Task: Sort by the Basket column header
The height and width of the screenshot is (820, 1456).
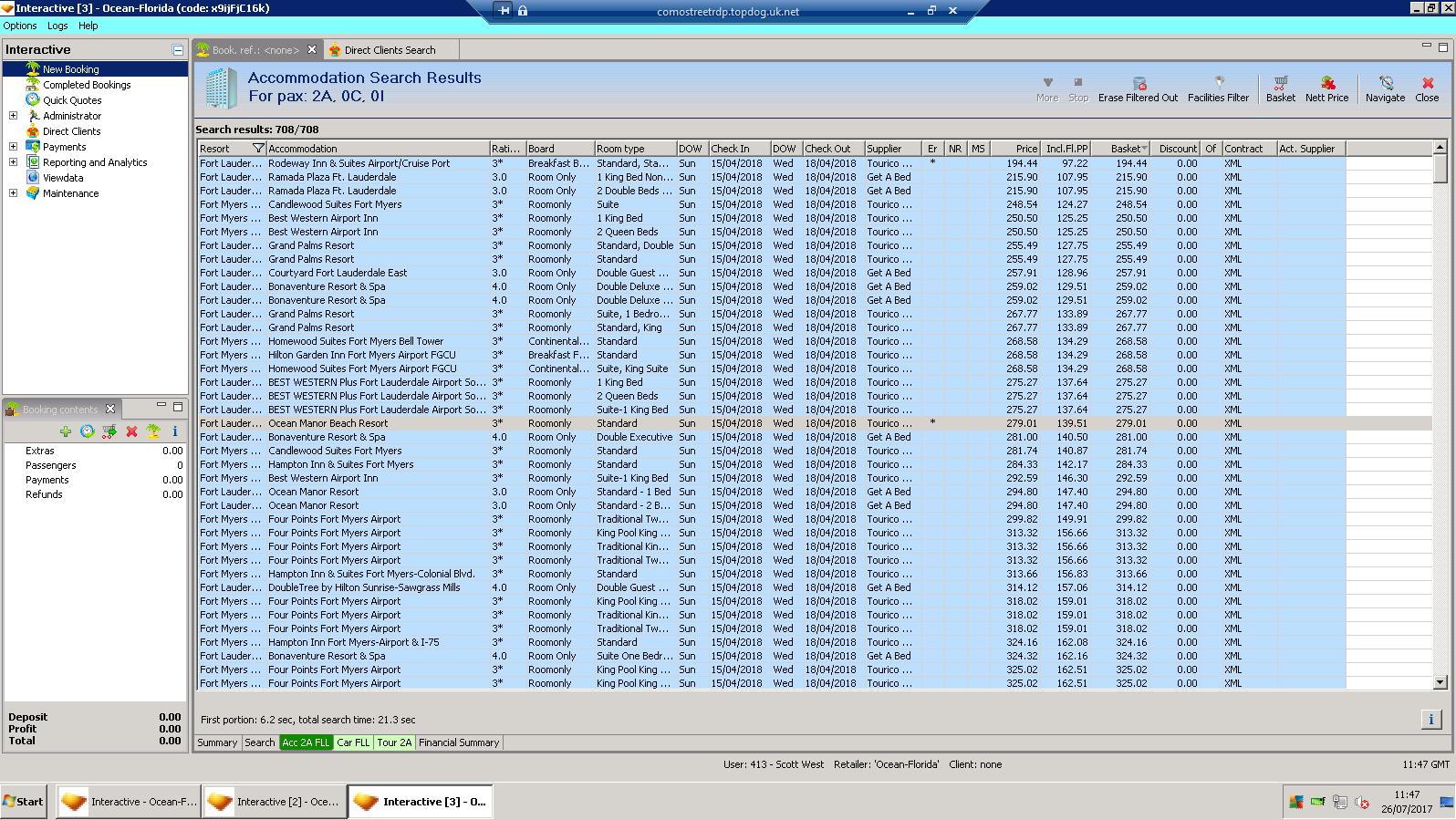Action: click(1120, 149)
